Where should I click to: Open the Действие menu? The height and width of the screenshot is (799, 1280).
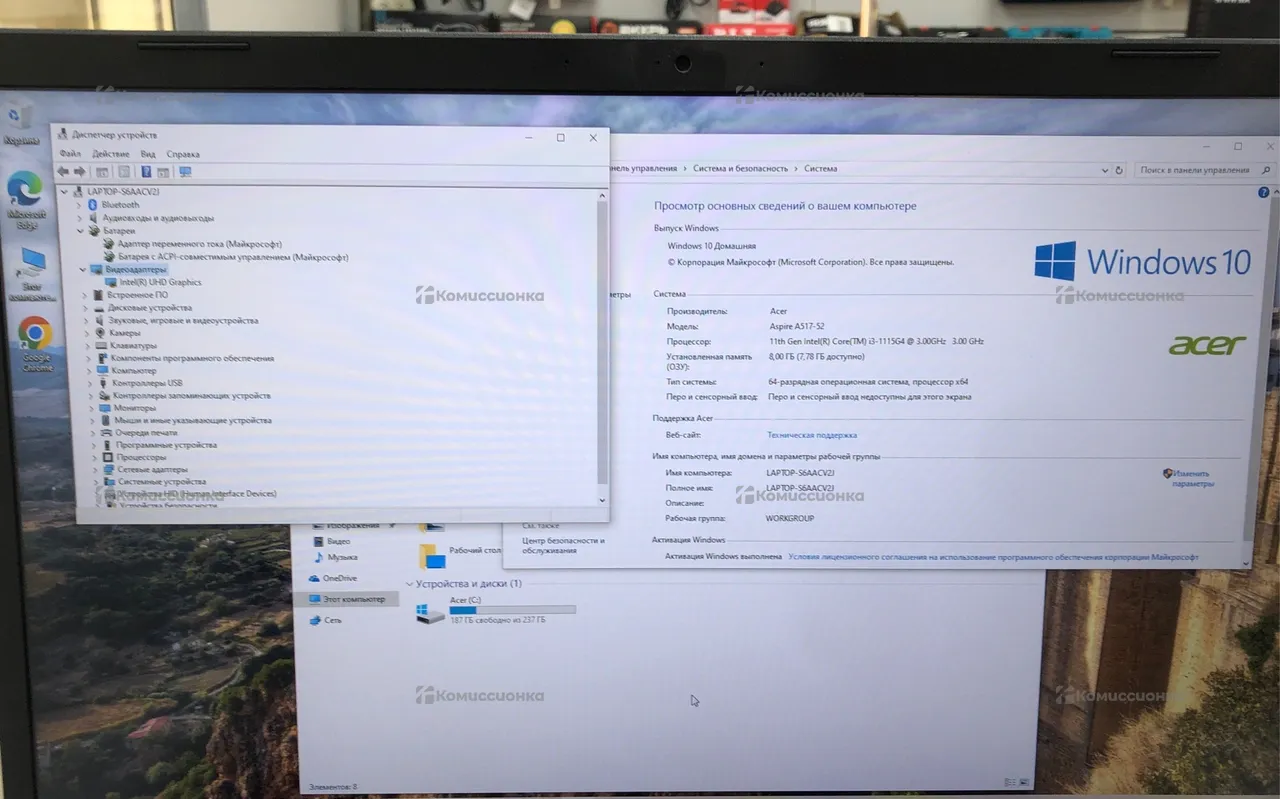111,154
